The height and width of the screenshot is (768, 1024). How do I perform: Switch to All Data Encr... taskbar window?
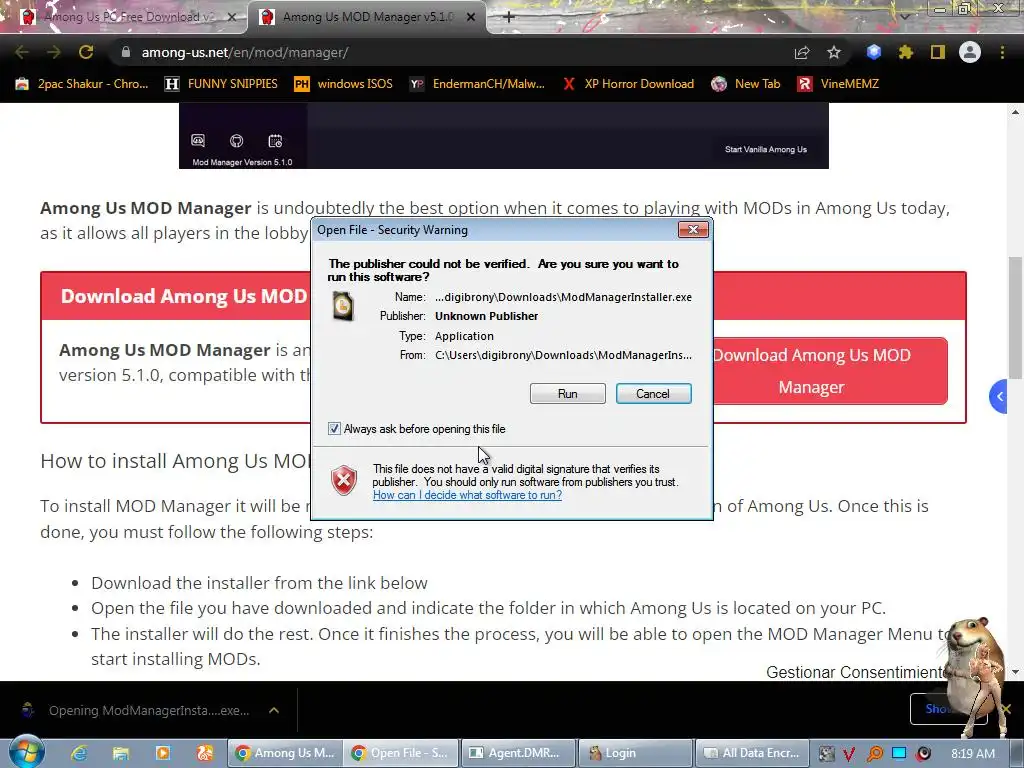[x=752, y=753]
